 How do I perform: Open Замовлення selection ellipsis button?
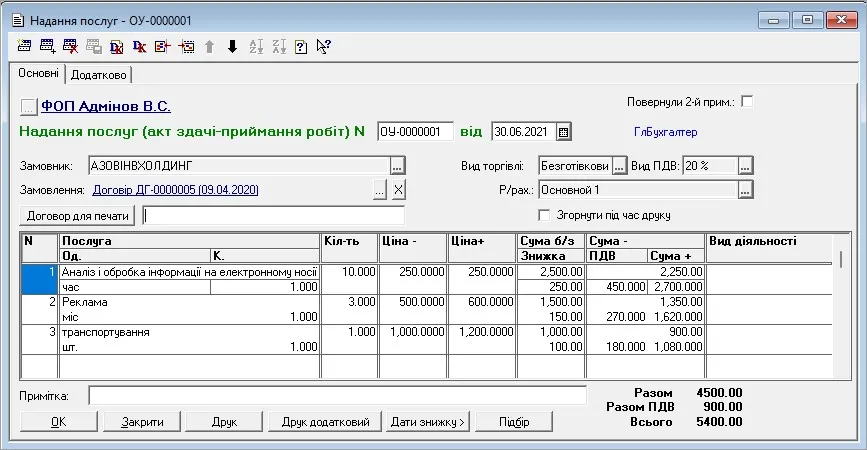click(379, 190)
